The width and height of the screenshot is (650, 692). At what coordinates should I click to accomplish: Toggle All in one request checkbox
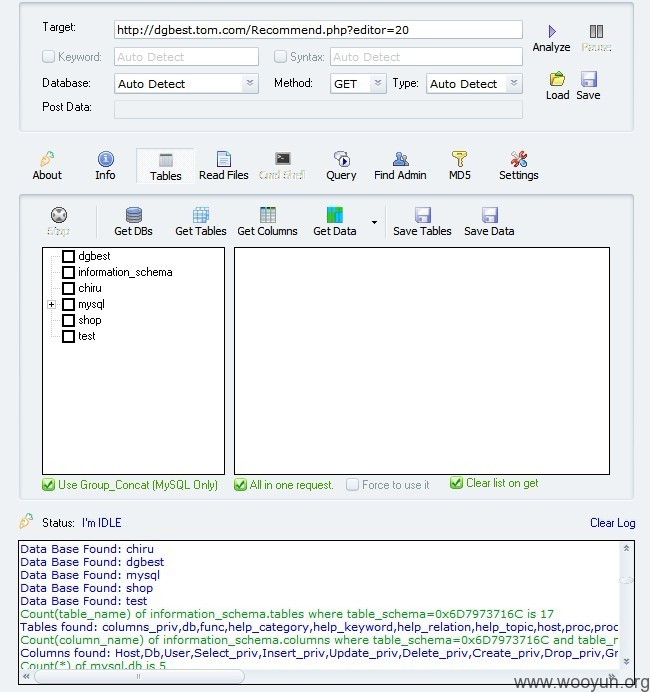click(x=240, y=485)
